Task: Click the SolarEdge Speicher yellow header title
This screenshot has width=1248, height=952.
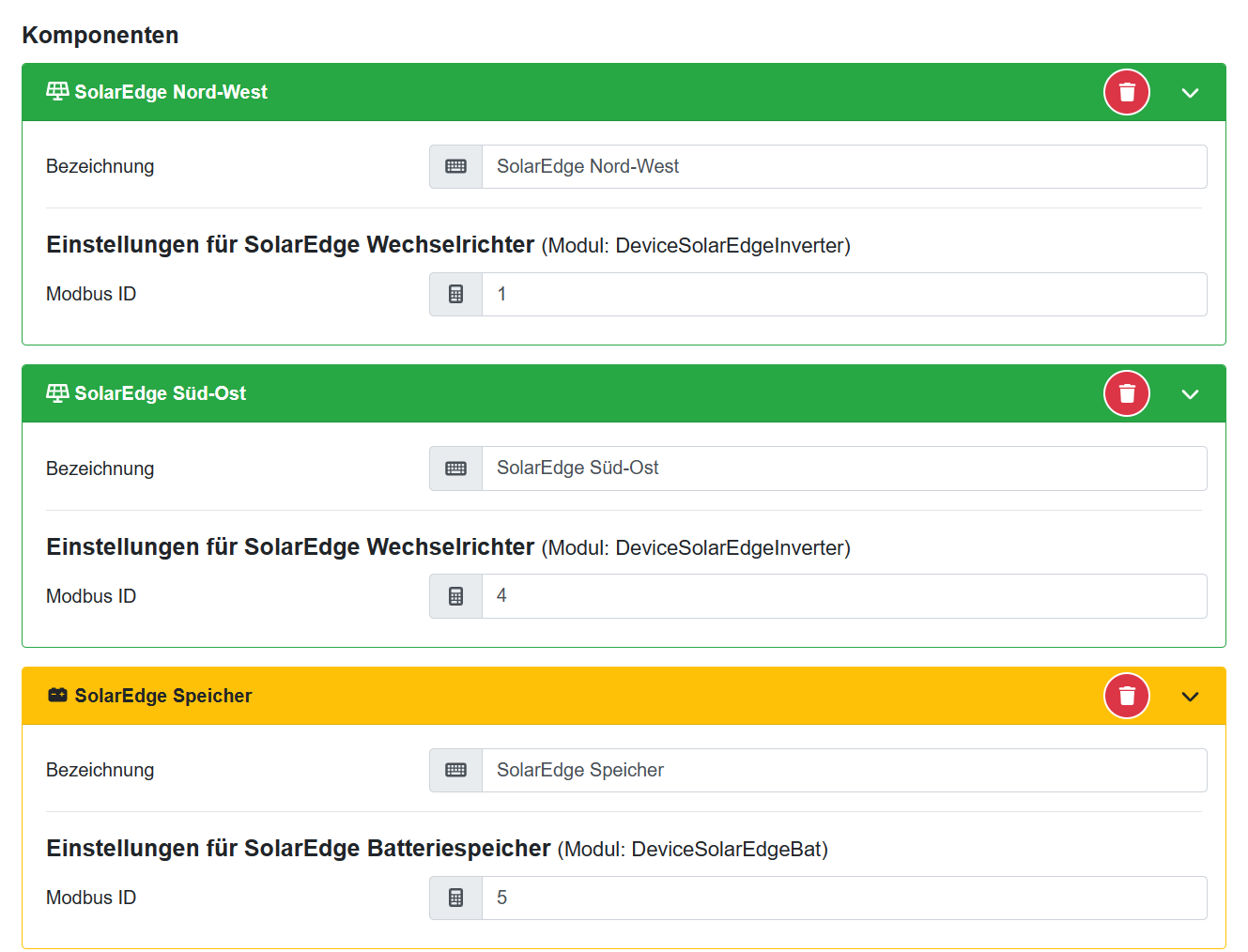Action: [163, 696]
